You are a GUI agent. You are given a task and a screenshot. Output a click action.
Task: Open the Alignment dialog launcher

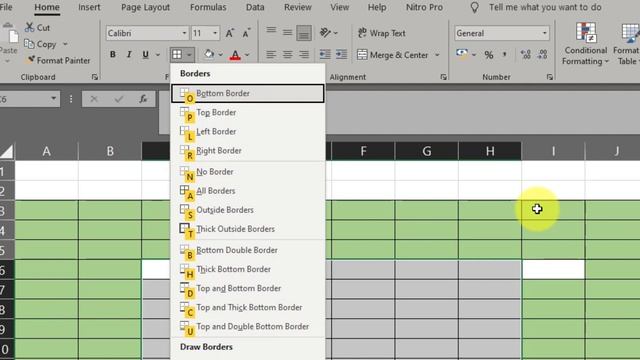click(x=444, y=77)
